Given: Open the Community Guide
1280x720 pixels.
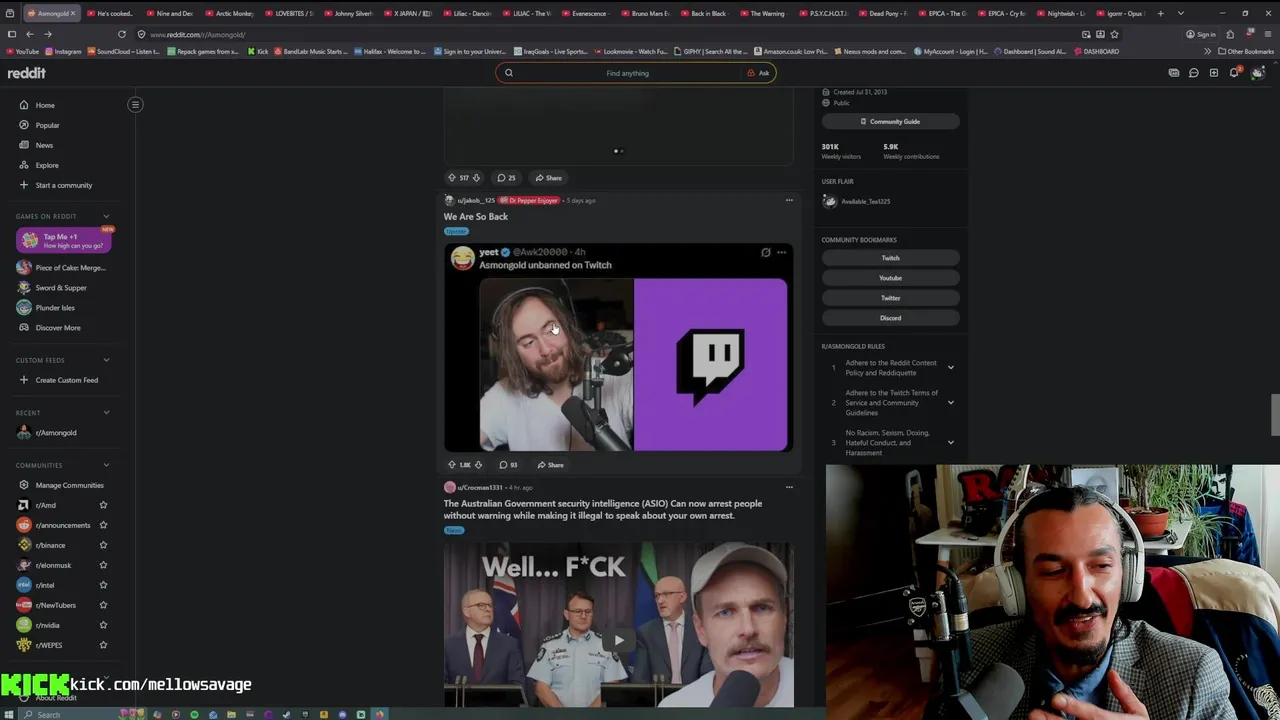Looking at the screenshot, I should (x=890, y=121).
